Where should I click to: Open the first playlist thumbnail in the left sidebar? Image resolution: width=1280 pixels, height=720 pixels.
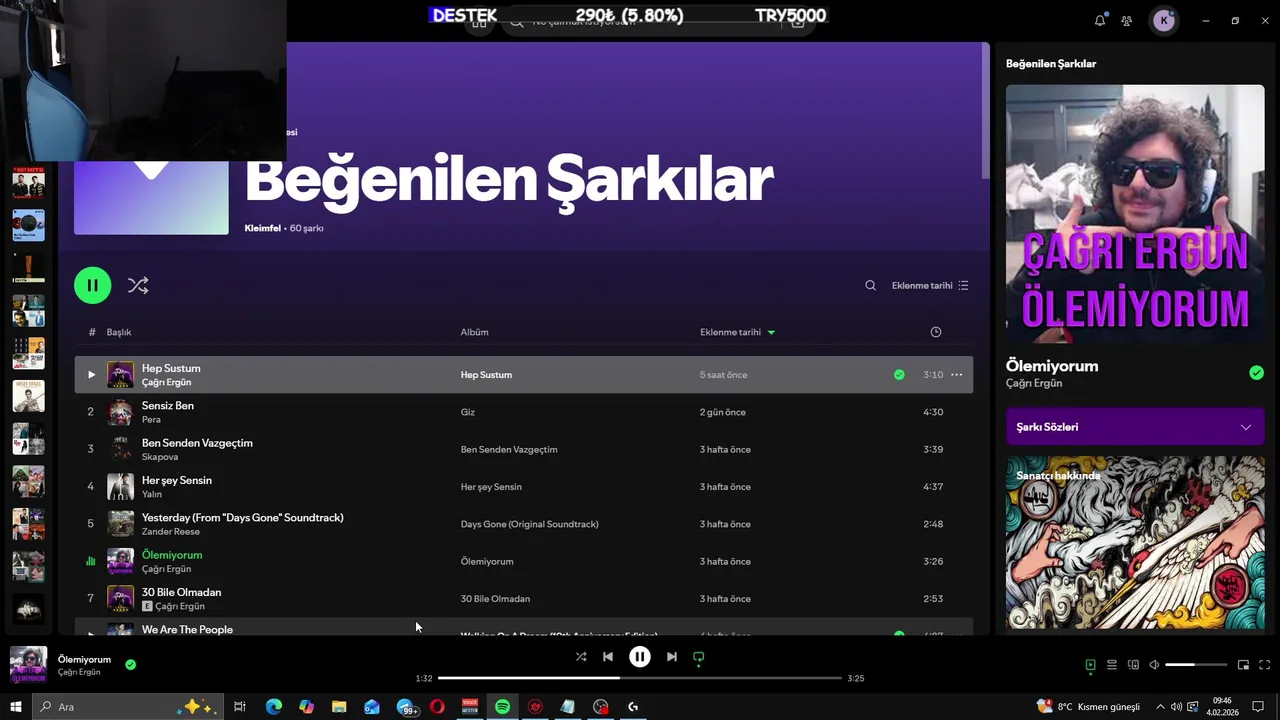pos(28,182)
